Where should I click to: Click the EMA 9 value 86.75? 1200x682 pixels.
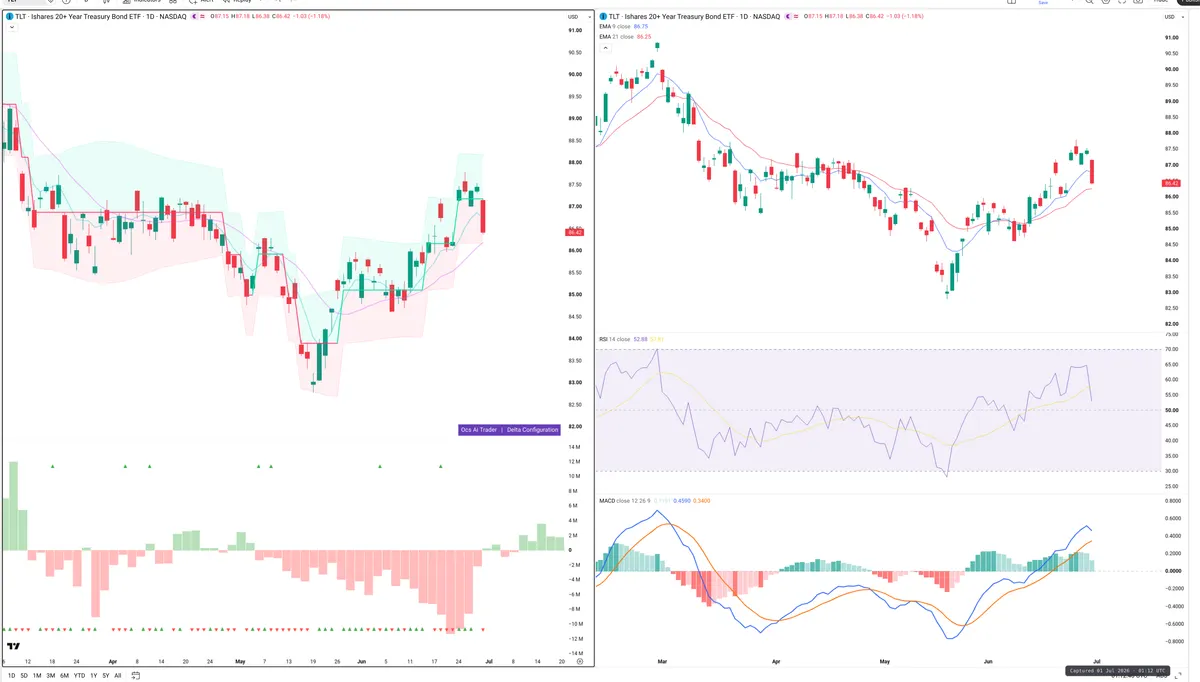pyautogui.click(x=642, y=27)
